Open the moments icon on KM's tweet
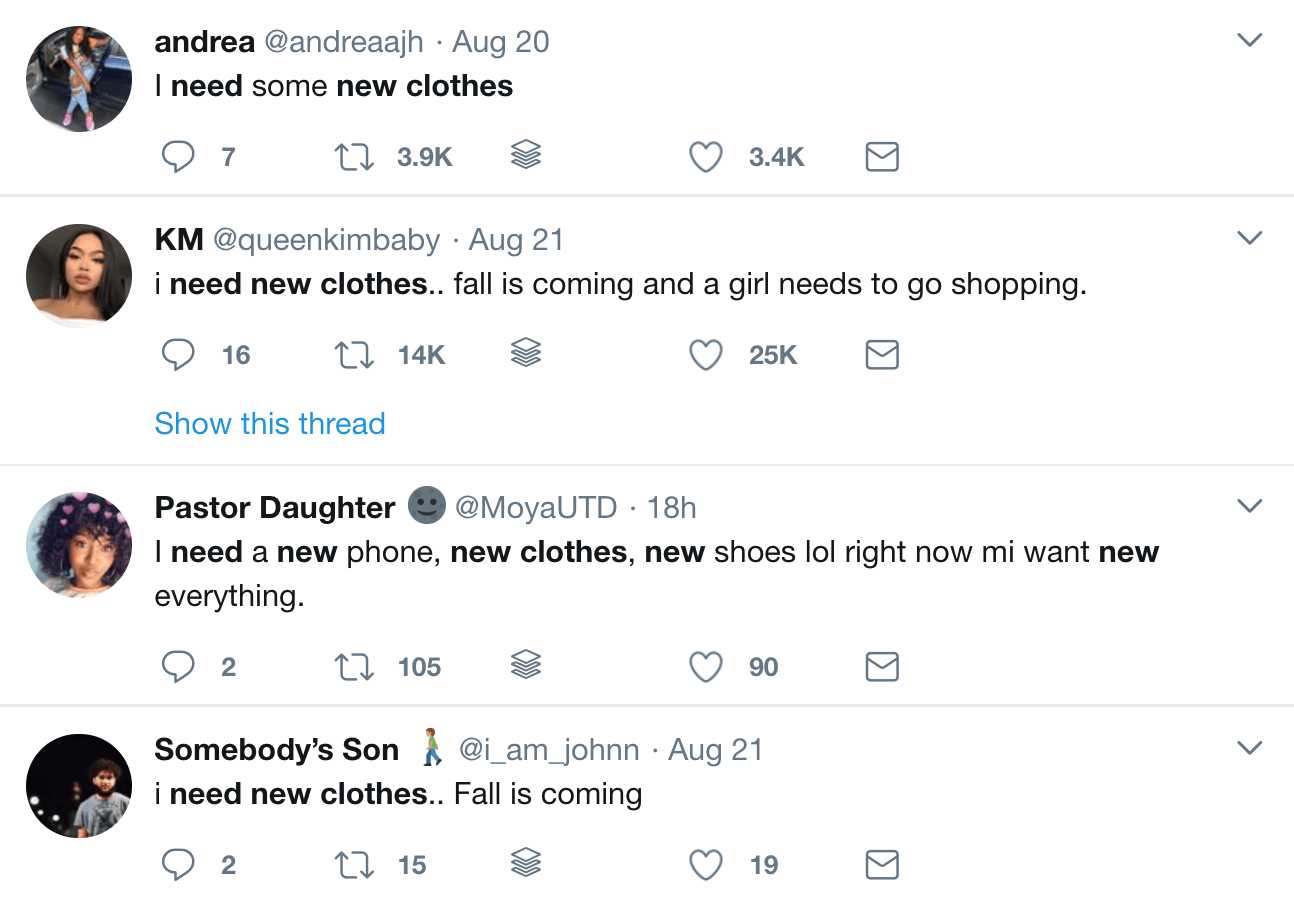 pyautogui.click(x=525, y=354)
